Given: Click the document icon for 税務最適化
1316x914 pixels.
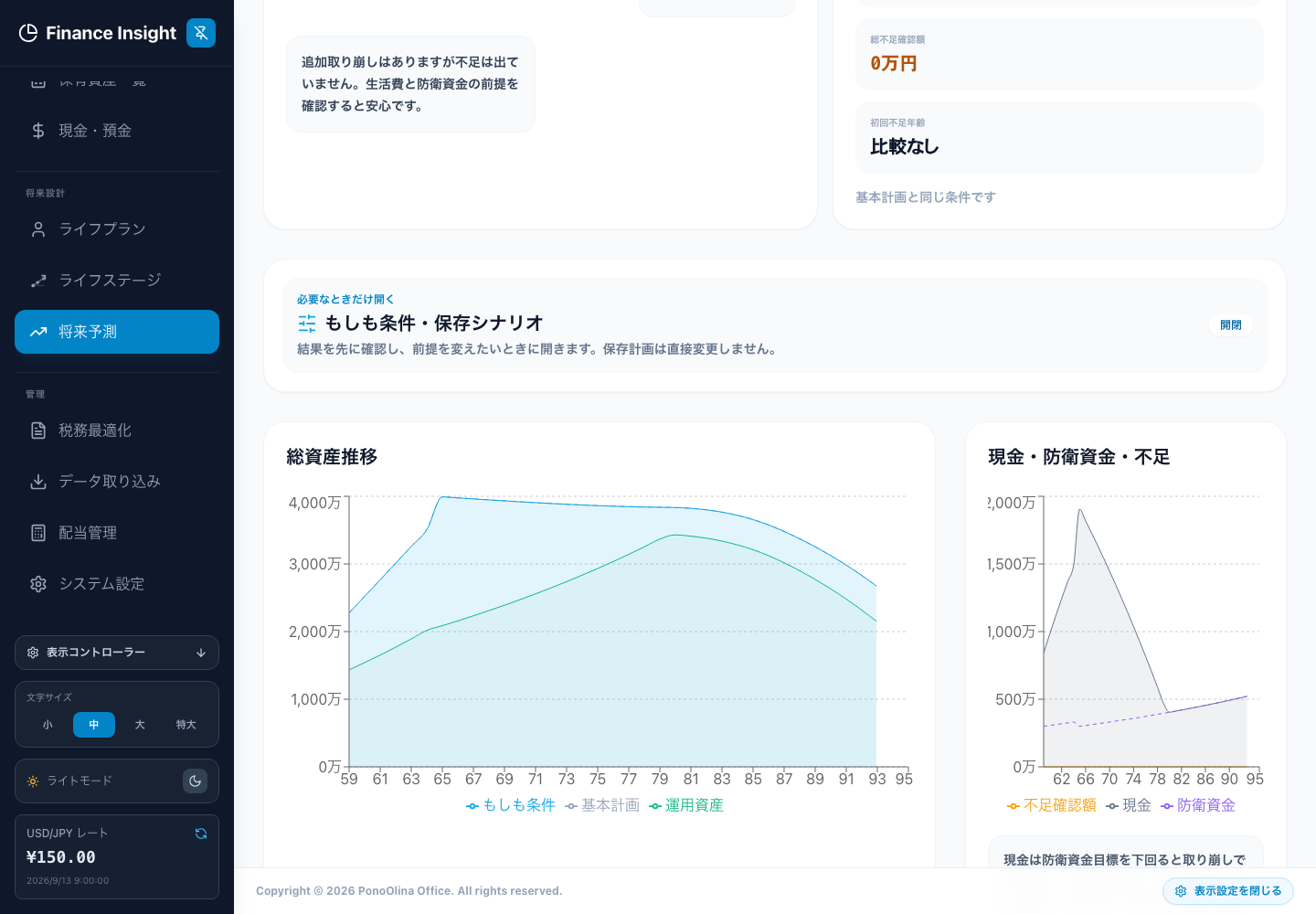Looking at the screenshot, I should 38,430.
